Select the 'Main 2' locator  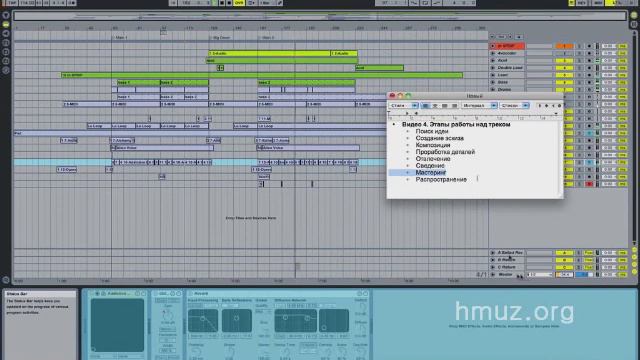tap(267, 38)
